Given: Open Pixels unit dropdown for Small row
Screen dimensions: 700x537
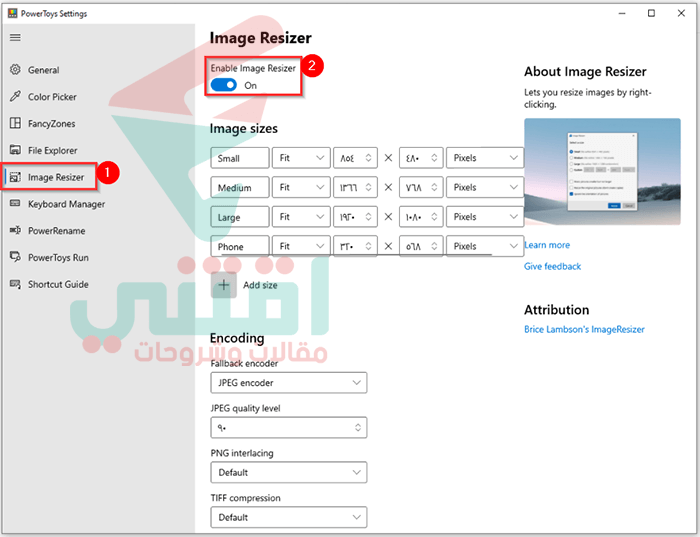Looking at the screenshot, I should [x=485, y=158].
